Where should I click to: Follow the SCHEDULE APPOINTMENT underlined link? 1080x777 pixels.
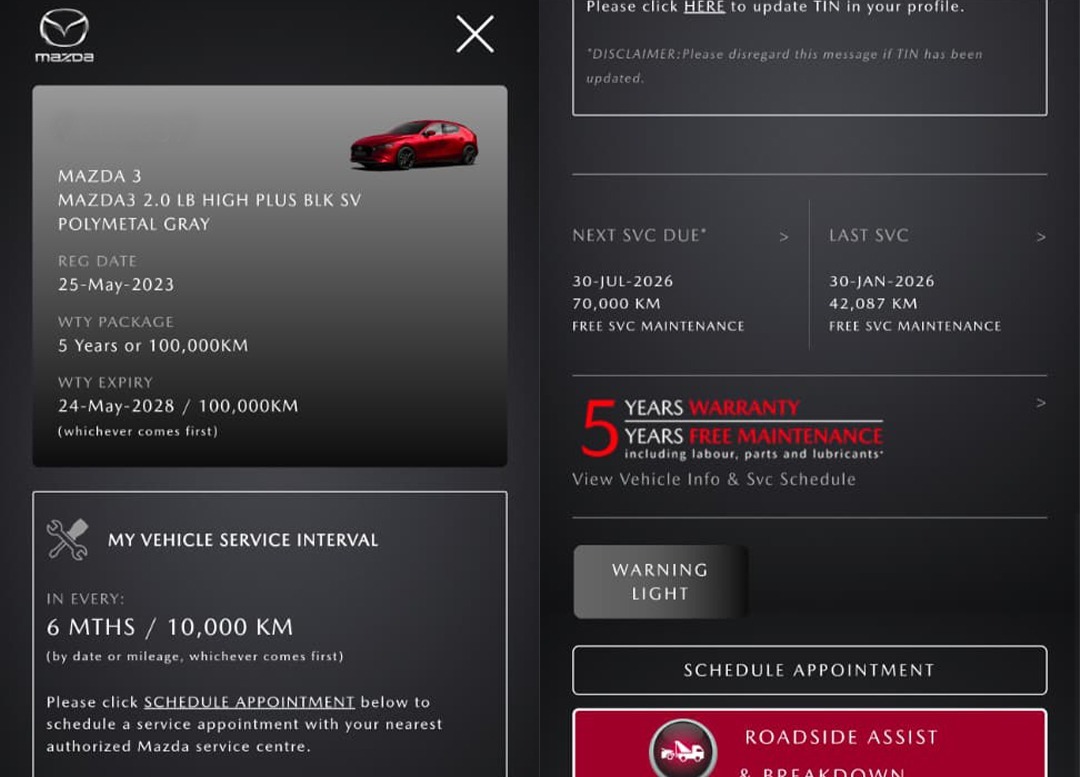[x=249, y=702]
